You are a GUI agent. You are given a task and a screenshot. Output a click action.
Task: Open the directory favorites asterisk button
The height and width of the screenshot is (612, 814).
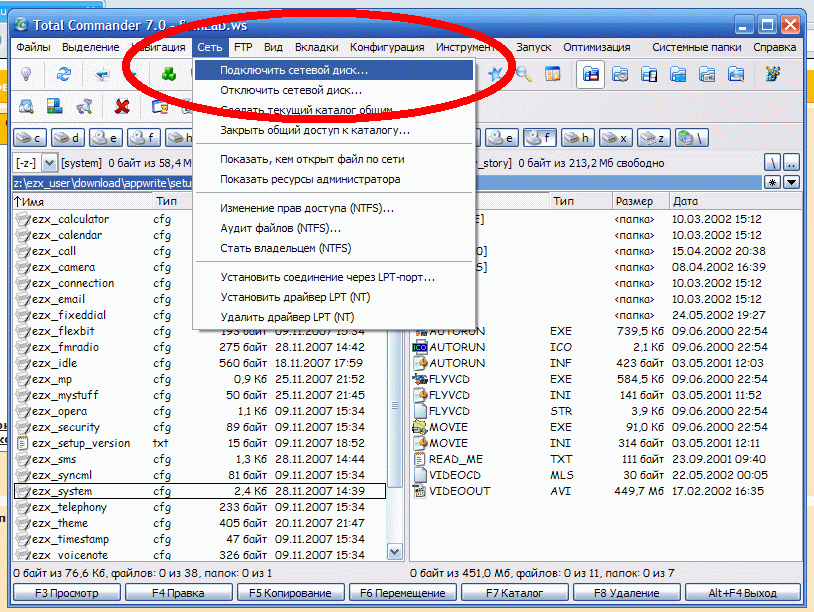772,183
